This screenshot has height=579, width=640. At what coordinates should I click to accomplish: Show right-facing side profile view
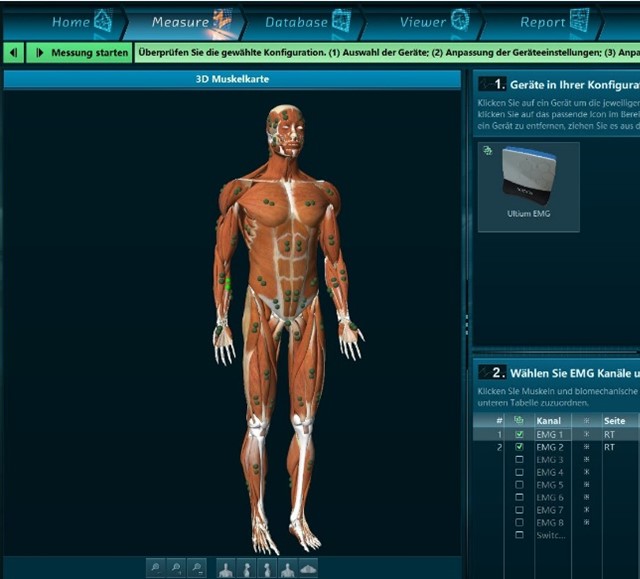click(x=246, y=568)
